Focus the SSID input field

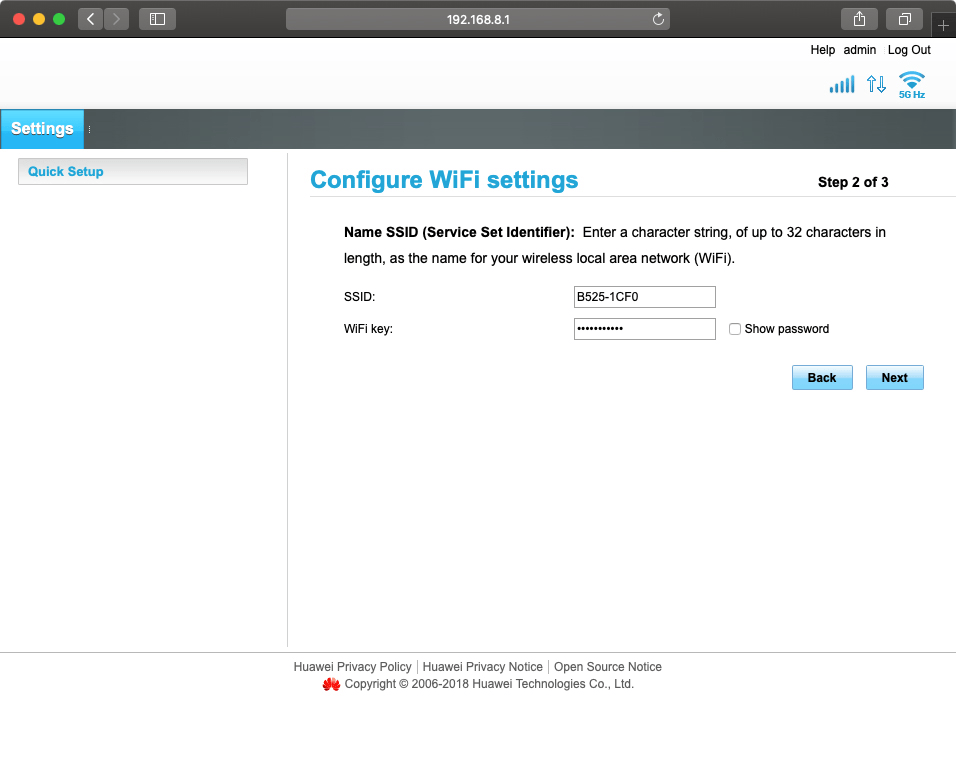coord(644,297)
